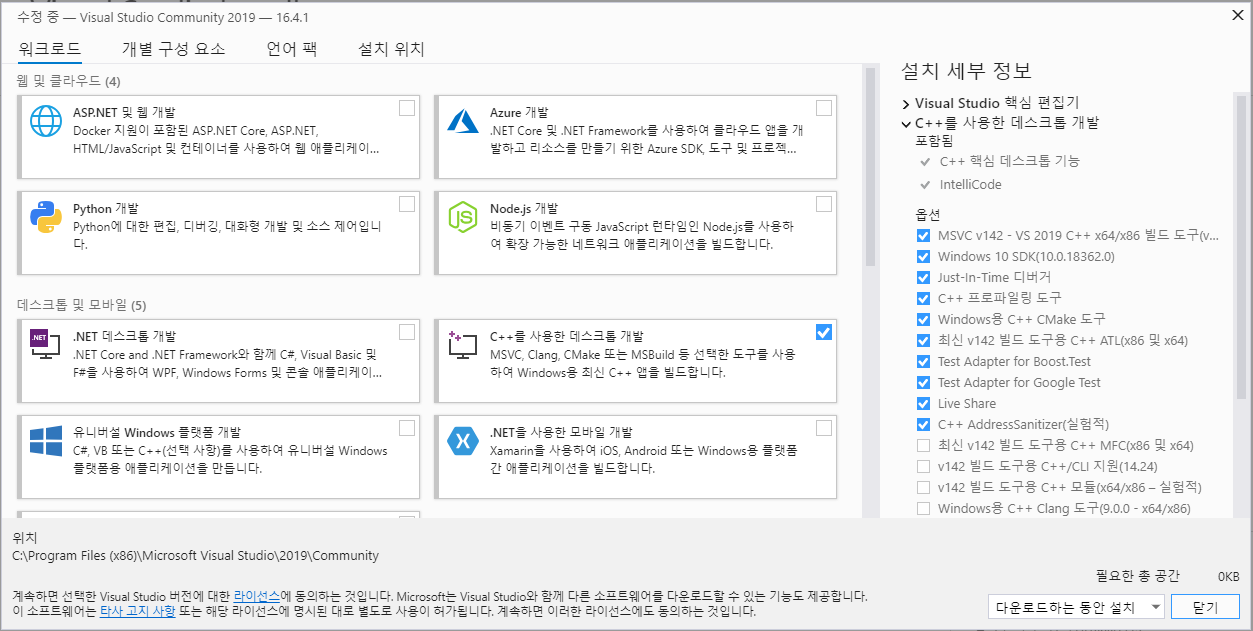Open the 다운로드하는 동안 설치 dropdown
The width and height of the screenshot is (1253, 631).
coord(1076,607)
